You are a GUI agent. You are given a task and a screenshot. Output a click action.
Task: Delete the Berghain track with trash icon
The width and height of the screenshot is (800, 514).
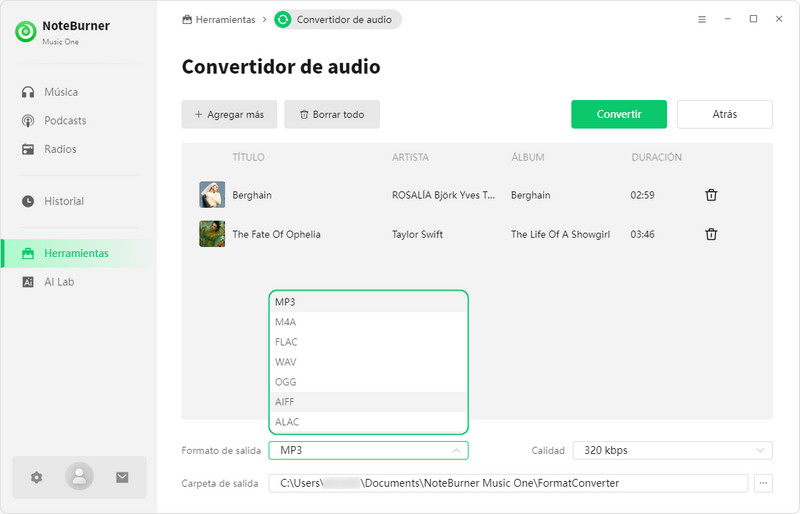tap(711, 195)
